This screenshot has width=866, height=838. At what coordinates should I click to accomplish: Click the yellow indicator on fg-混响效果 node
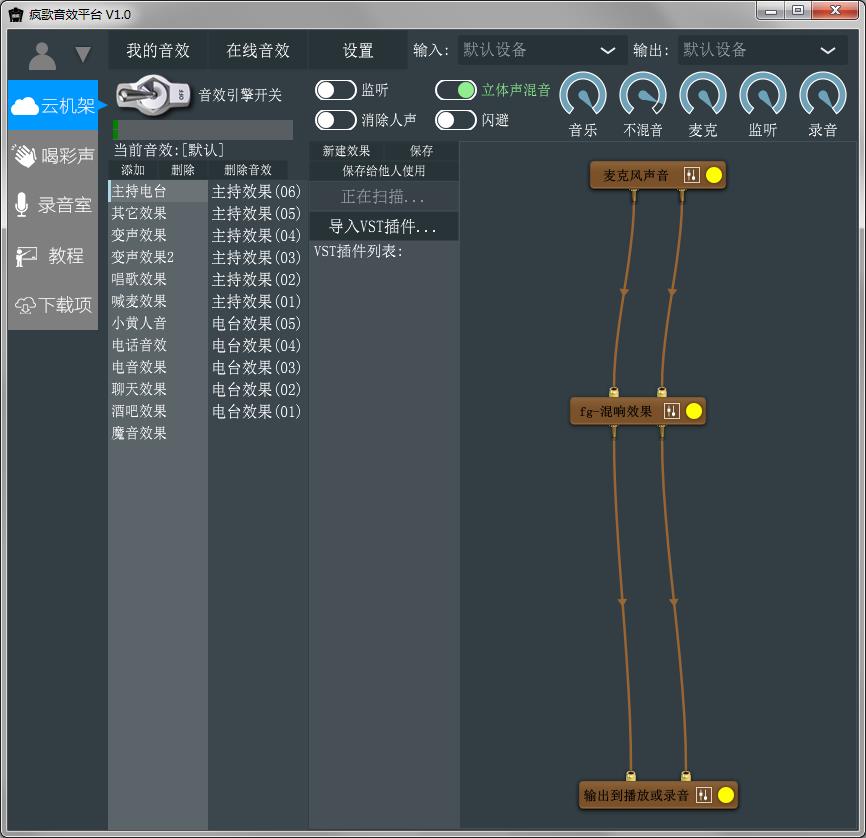pos(694,411)
